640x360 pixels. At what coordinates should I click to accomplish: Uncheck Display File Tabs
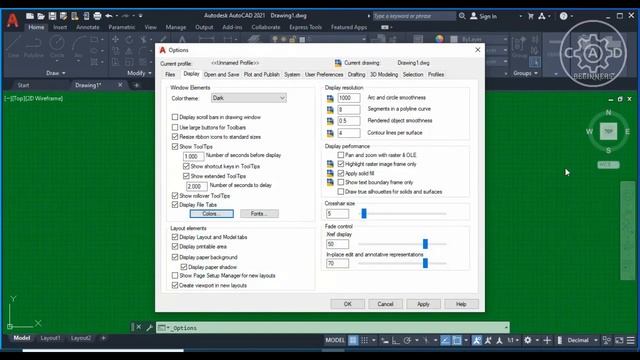175,205
